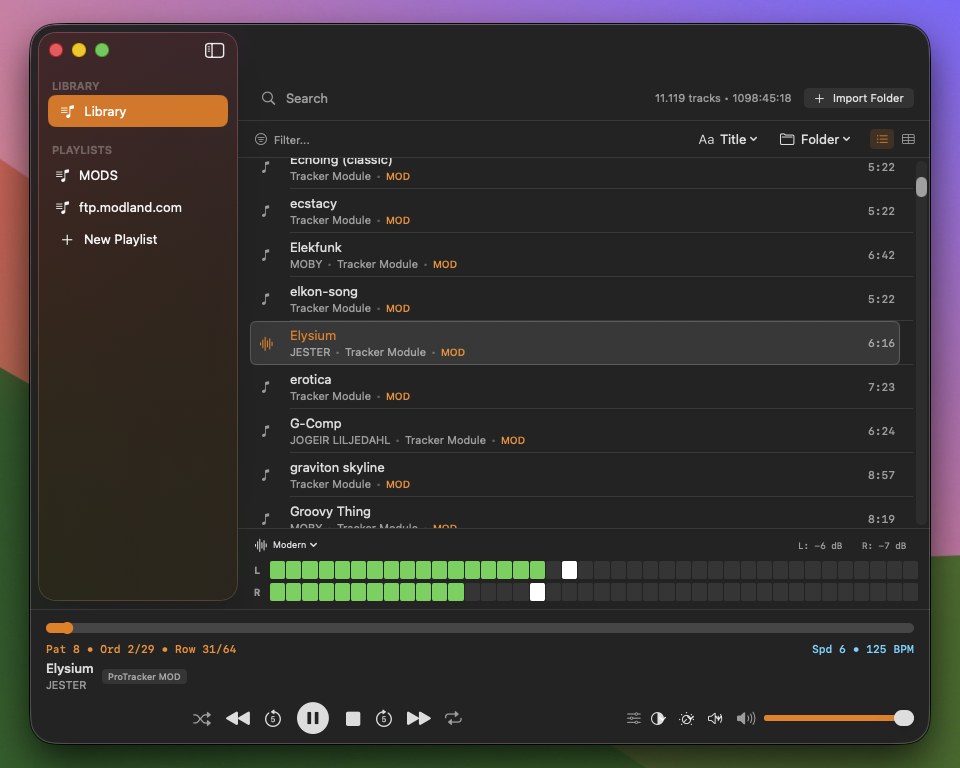
Task: Click the ftp.modland.com playlist icon
Action: pos(62,208)
